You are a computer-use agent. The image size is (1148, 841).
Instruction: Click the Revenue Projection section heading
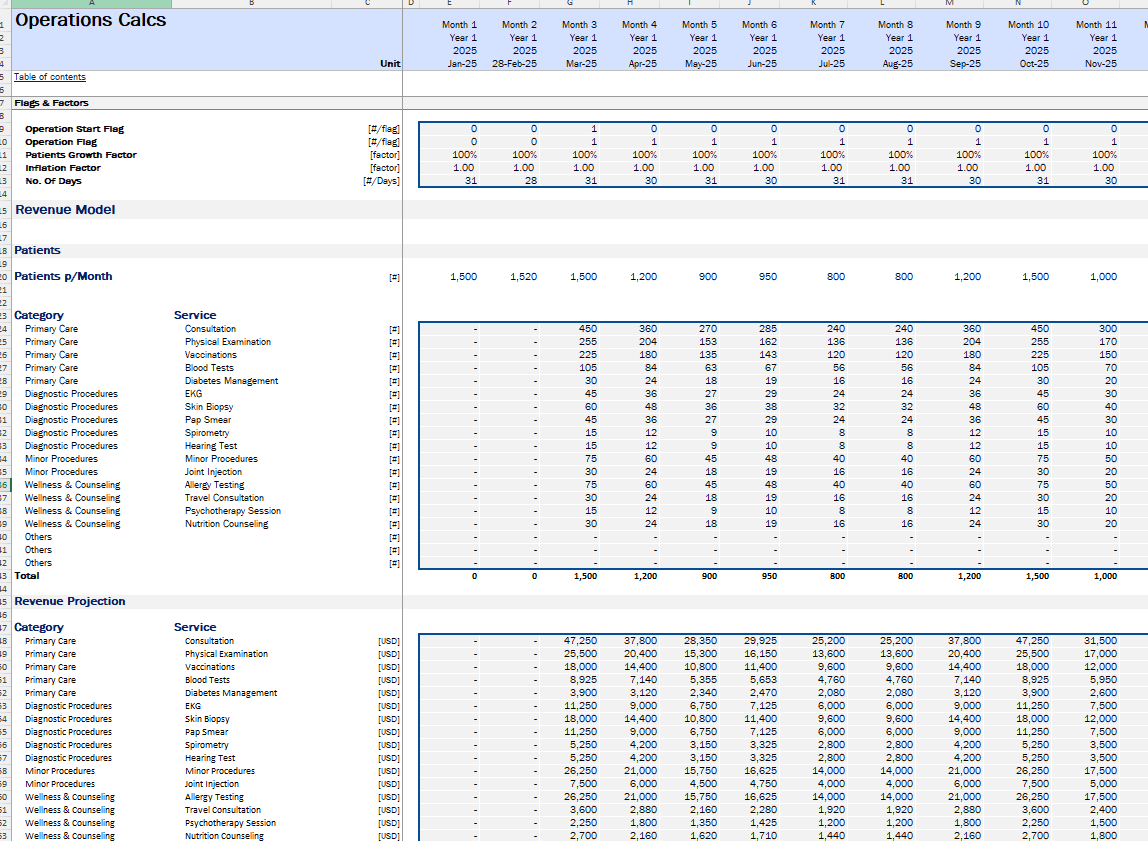coord(70,601)
